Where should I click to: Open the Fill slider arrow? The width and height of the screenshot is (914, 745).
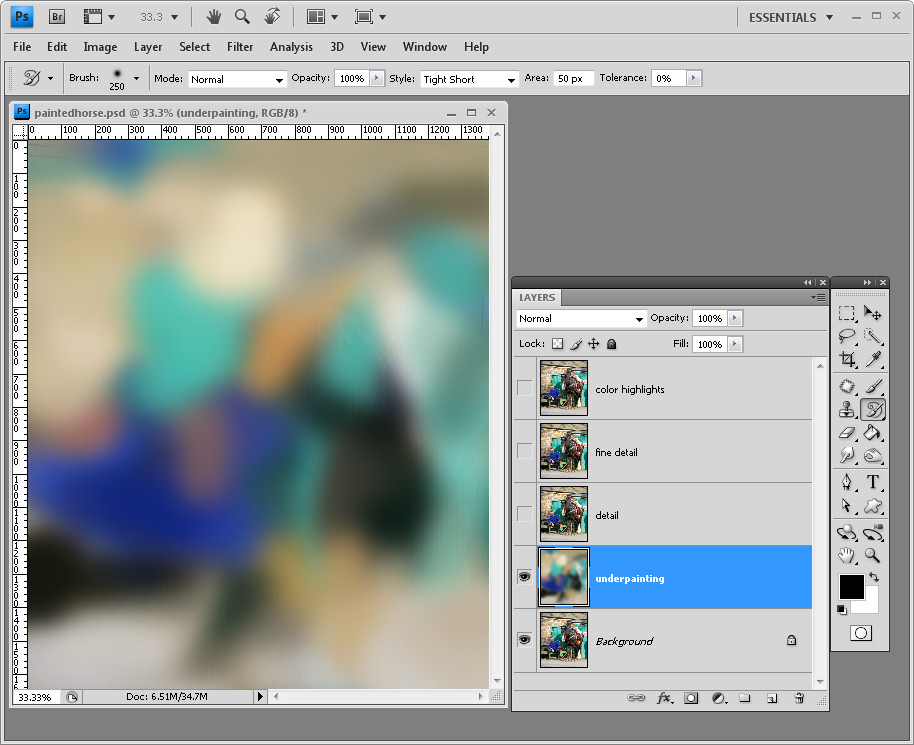(x=735, y=344)
